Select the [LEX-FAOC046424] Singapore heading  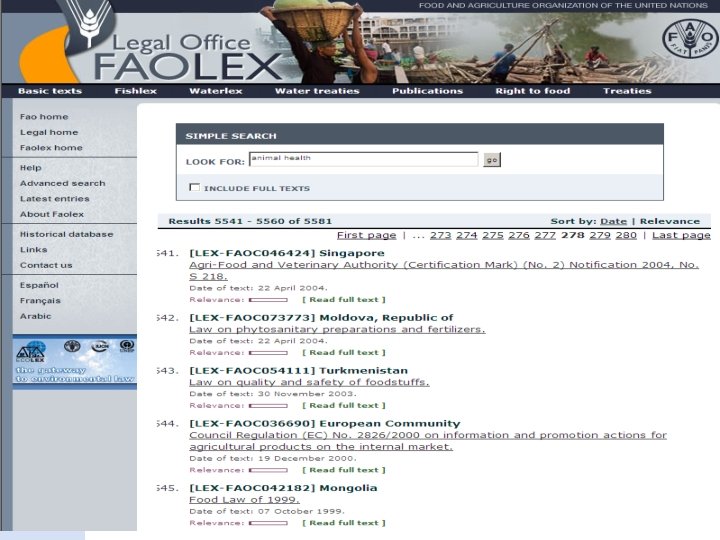point(287,253)
